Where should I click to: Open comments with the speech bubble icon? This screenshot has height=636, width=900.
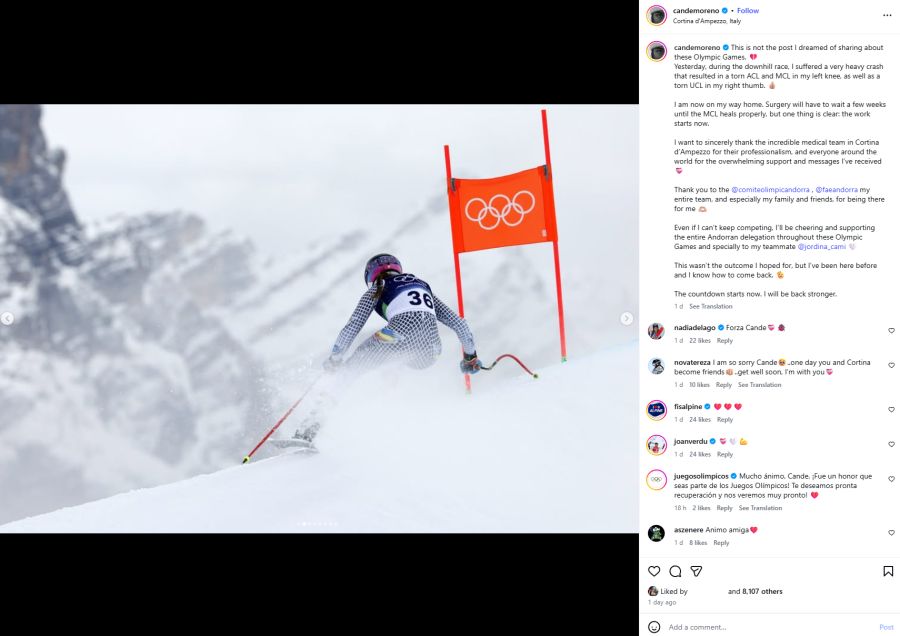(x=675, y=571)
